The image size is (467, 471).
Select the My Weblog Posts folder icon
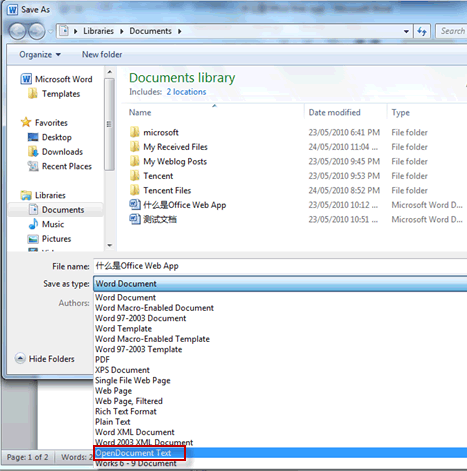pyautogui.click(x=134, y=161)
